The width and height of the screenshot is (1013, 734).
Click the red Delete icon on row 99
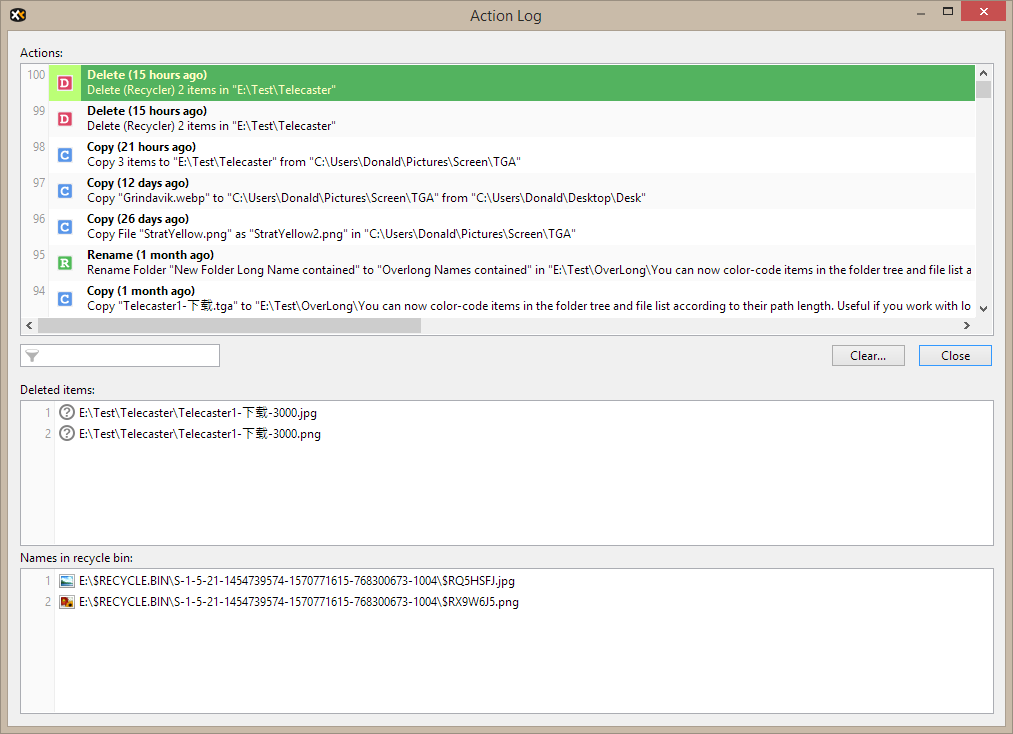click(x=65, y=119)
